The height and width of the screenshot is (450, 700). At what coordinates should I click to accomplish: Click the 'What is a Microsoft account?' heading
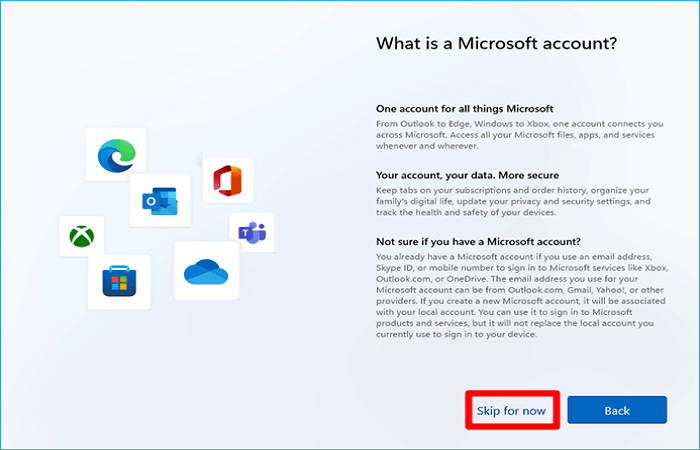point(496,43)
